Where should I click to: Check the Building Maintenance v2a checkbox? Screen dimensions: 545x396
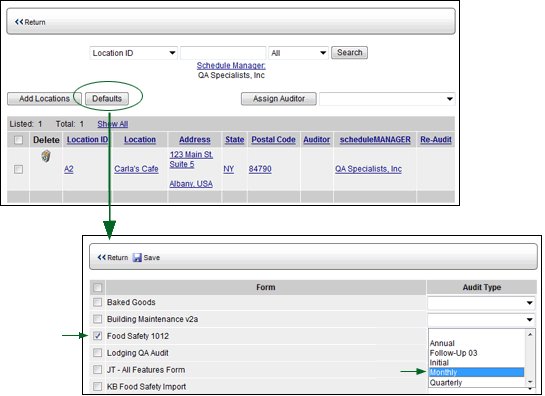point(98,319)
